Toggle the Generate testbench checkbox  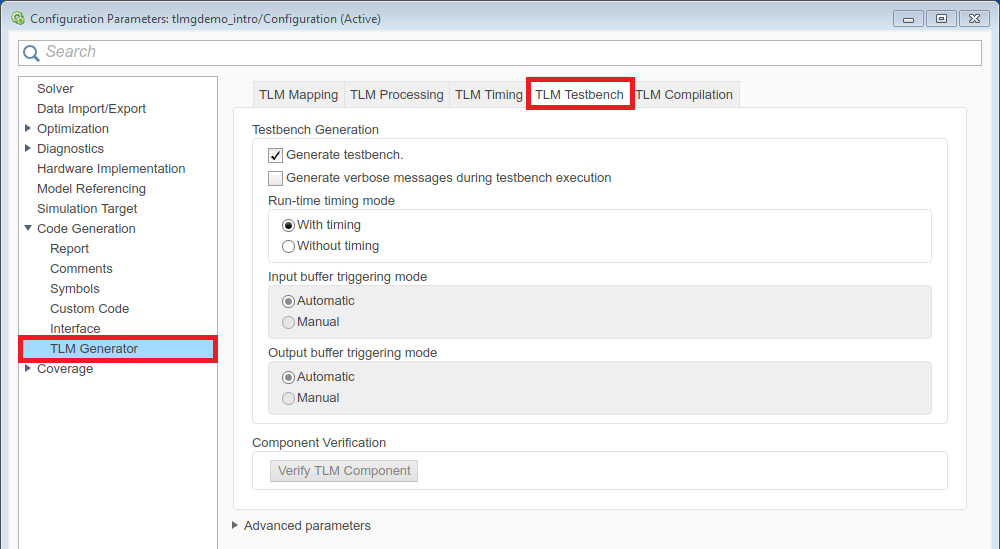point(276,155)
